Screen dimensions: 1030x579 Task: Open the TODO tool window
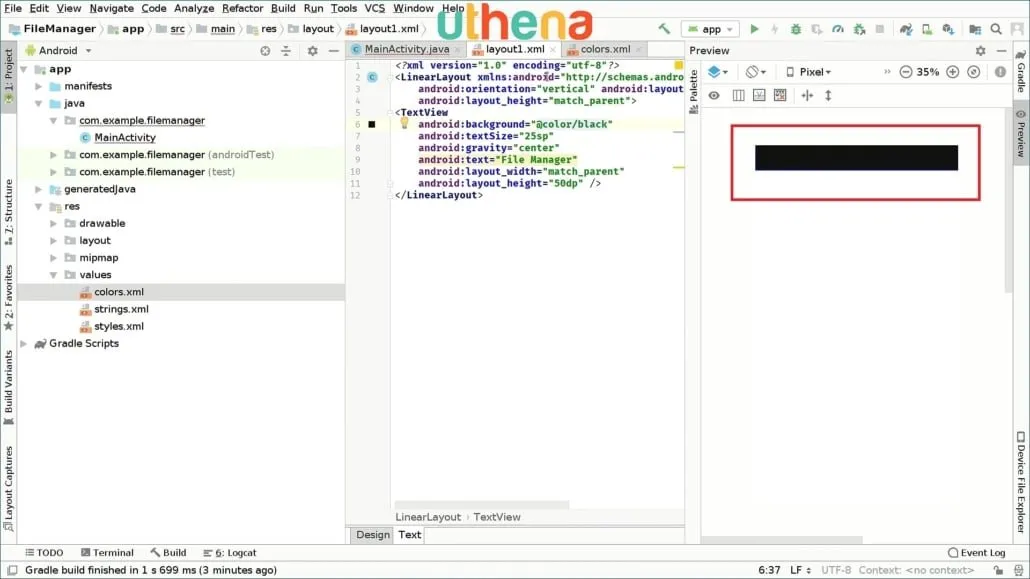coord(44,553)
